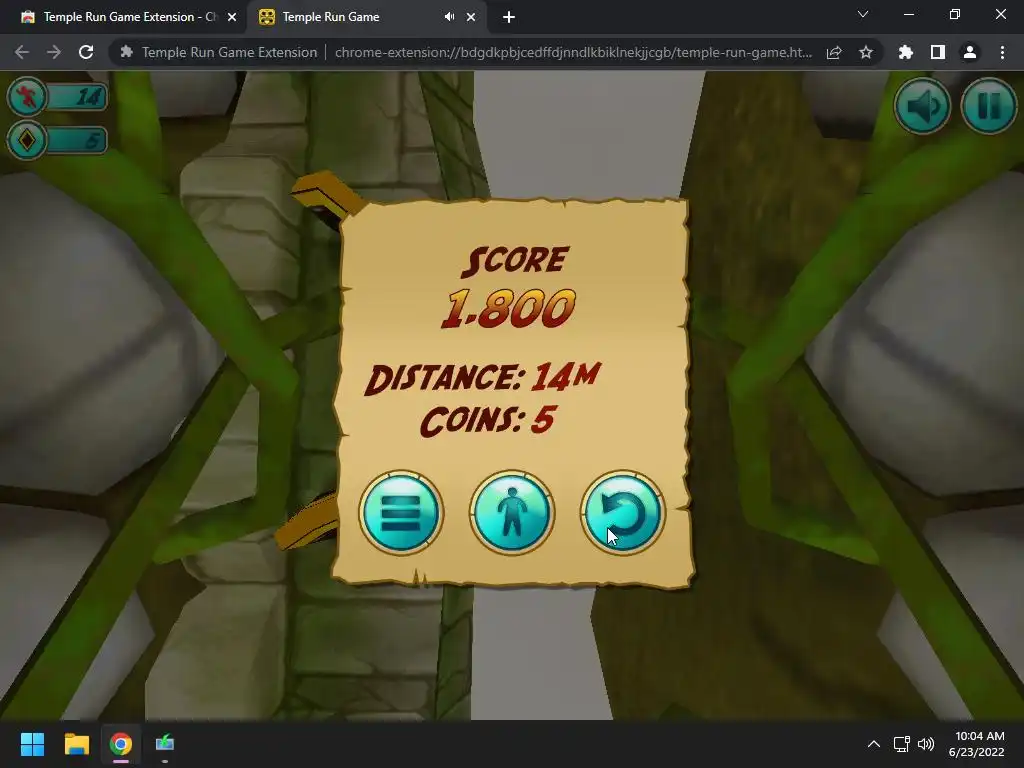1024x768 pixels.
Task: Go back to the previous page
Action: click(22, 52)
